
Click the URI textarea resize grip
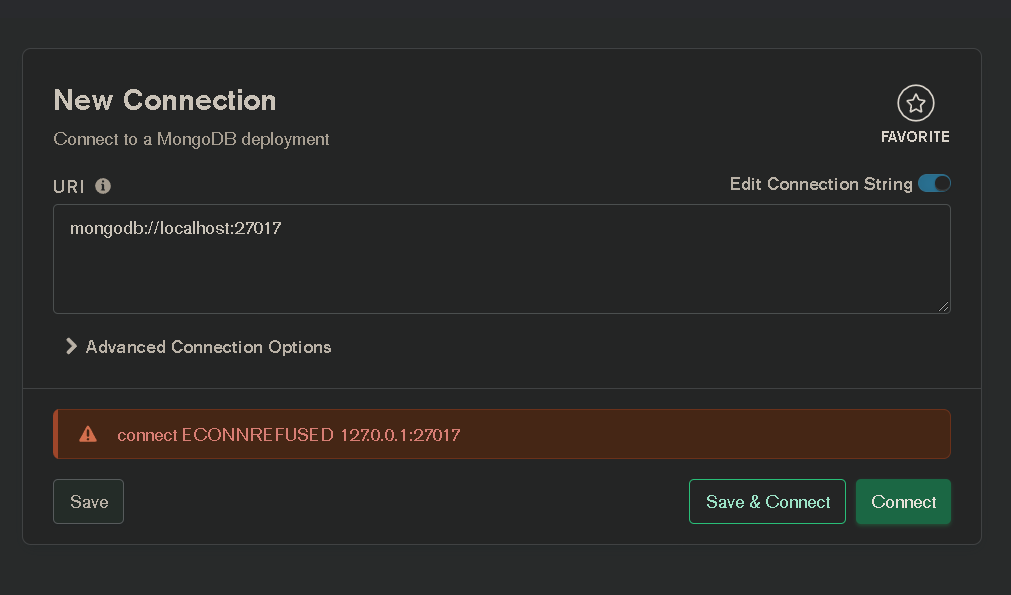coord(943,307)
